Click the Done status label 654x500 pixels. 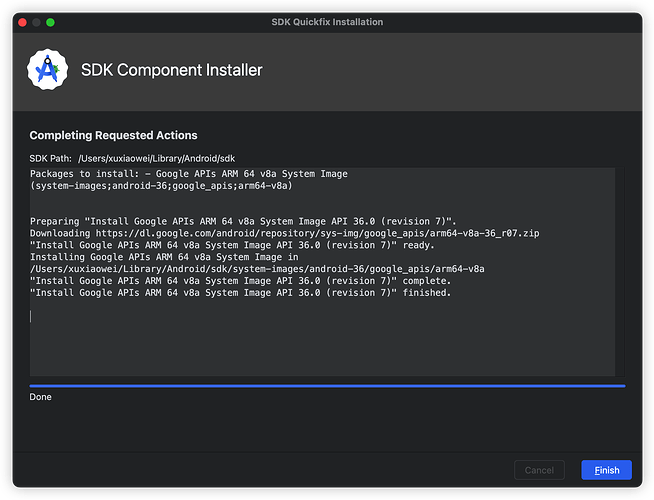point(41,397)
